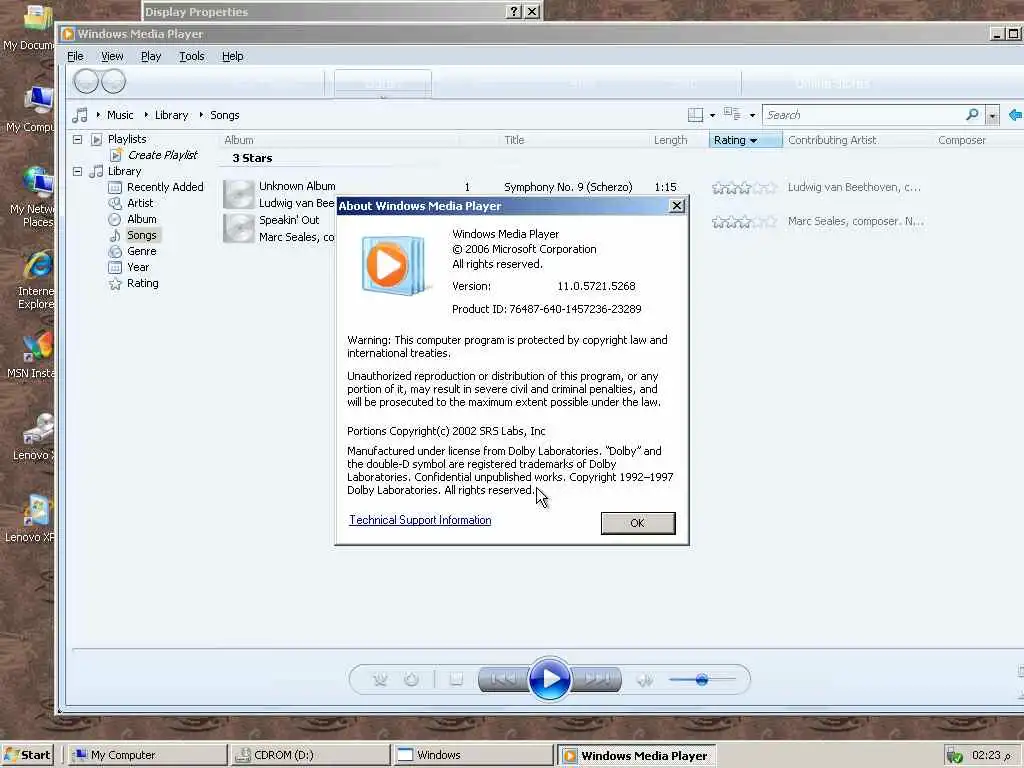Expand breadcrumb arrow before Music
Viewport: 1024px width, 768px height.
(x=98, y=115)
